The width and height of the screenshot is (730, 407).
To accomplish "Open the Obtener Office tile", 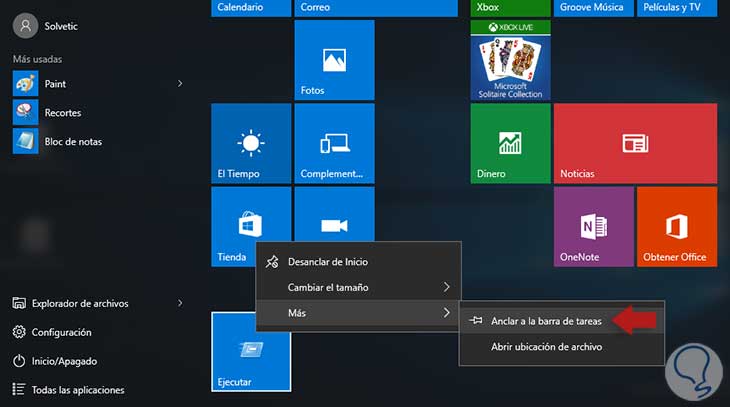I will coord(677,227).
